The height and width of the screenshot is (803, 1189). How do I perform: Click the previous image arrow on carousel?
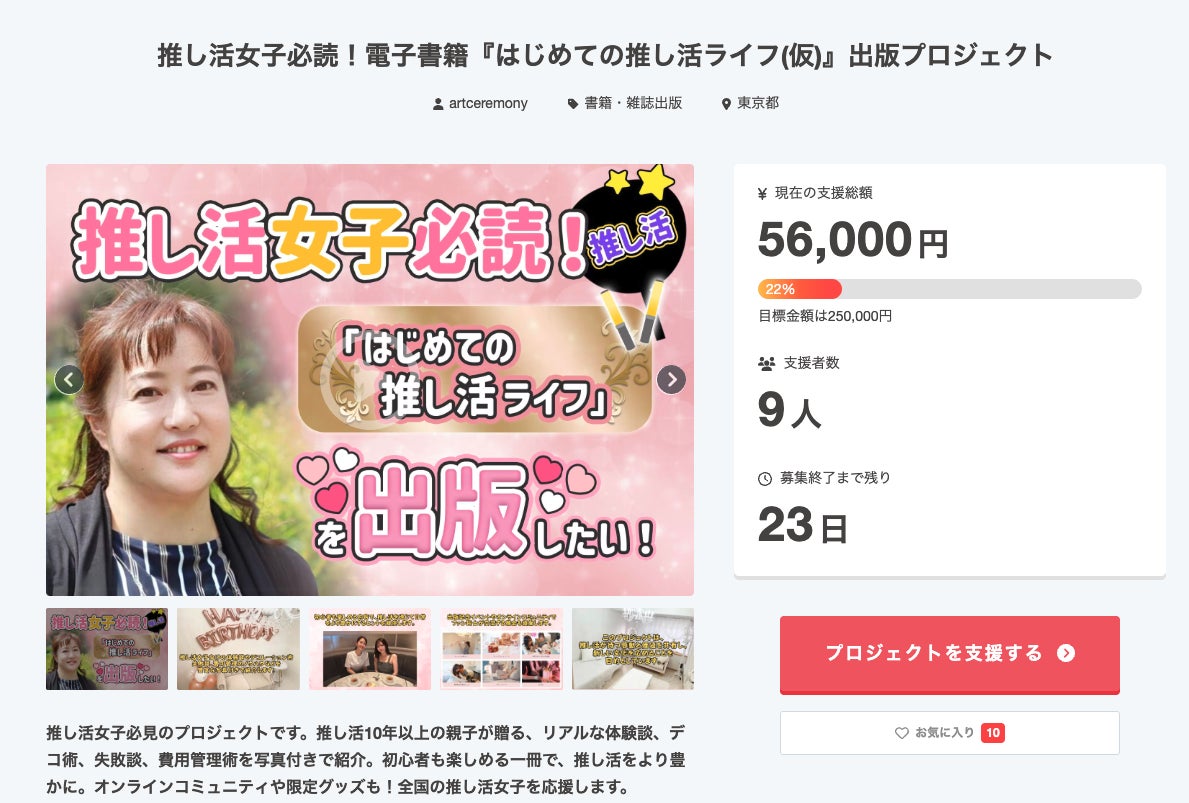point(69,379)
